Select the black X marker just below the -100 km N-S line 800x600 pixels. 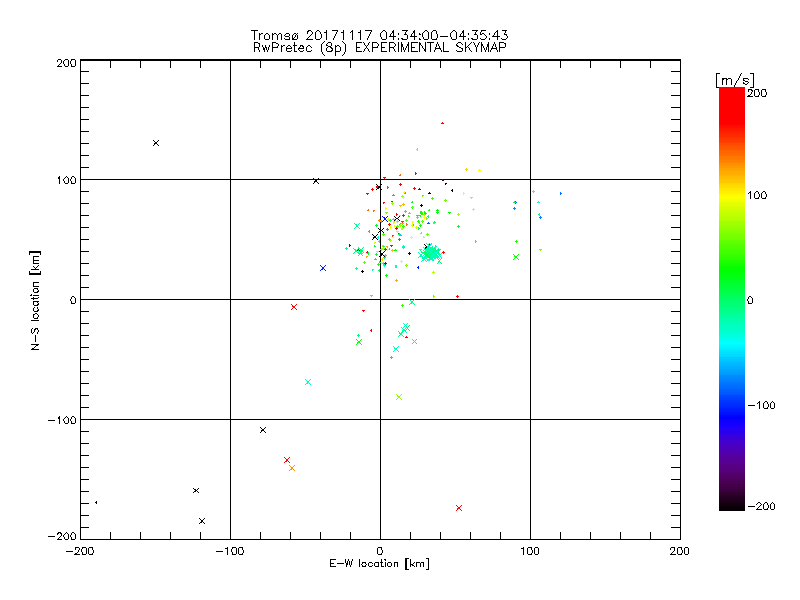pos(263,430)
